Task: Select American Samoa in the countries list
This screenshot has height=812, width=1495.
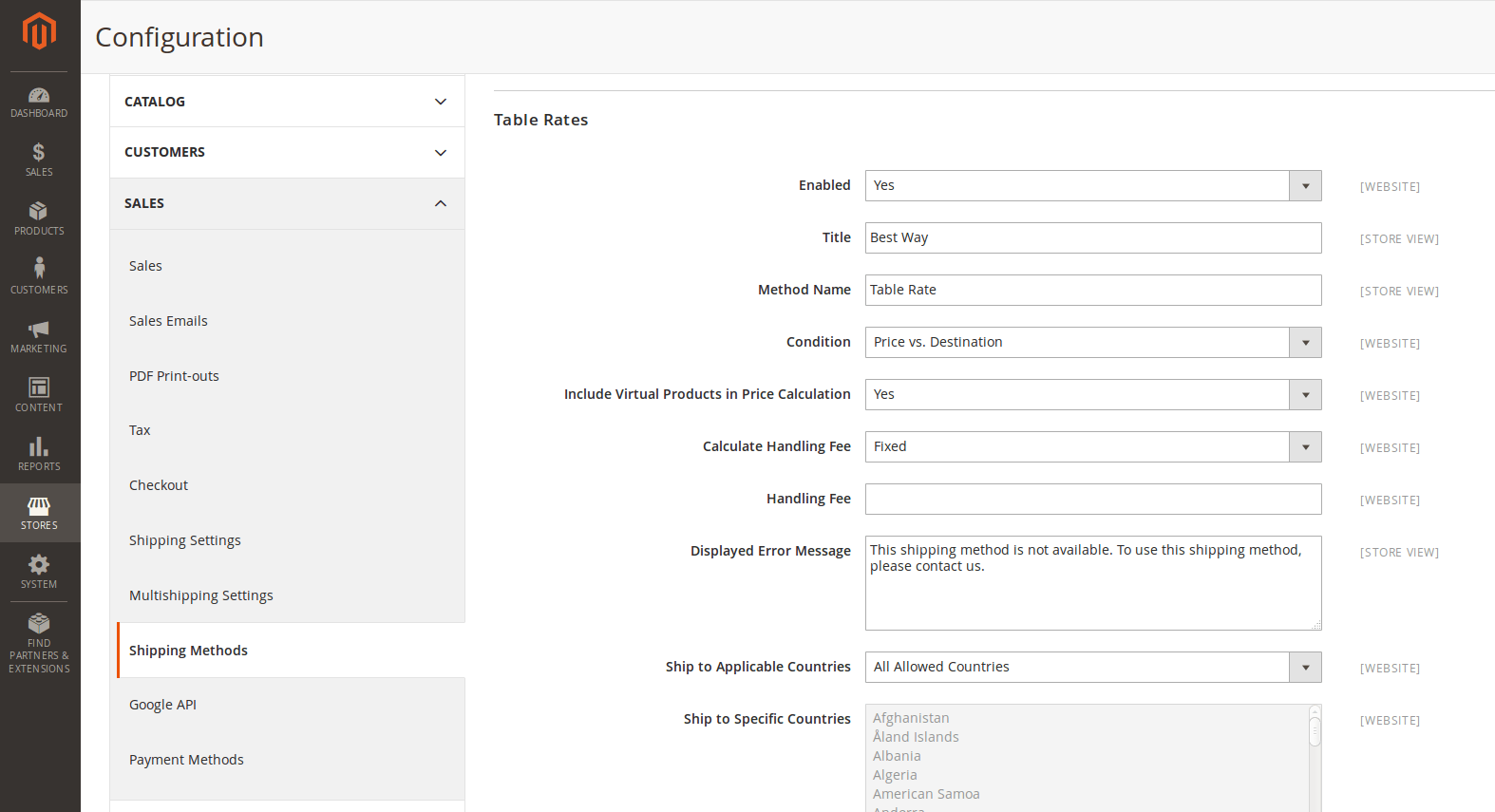Action: pos(926,794)
